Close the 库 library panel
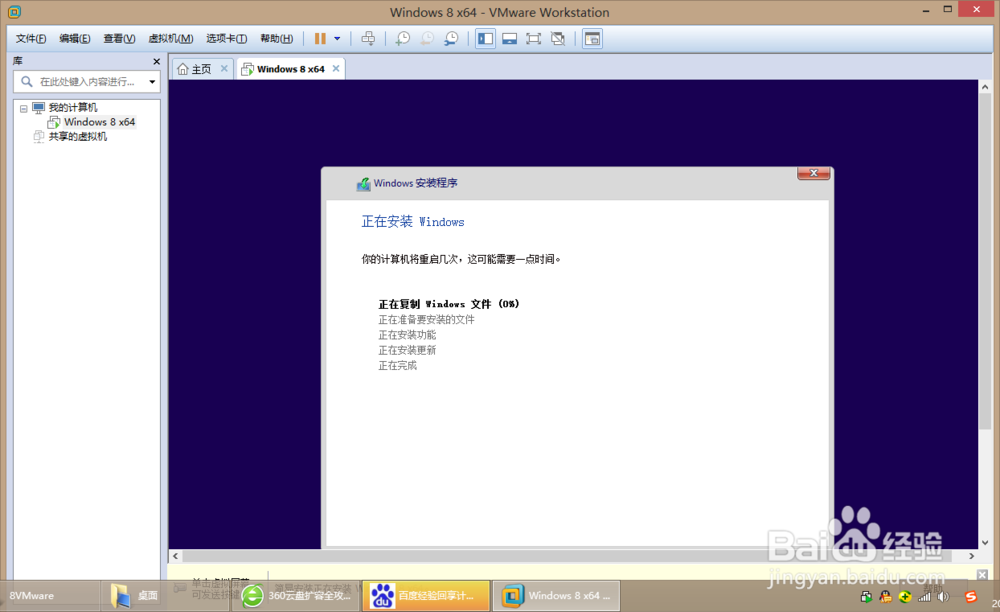The height and width of the screenshot is (612, 1000). coord(156,61)
